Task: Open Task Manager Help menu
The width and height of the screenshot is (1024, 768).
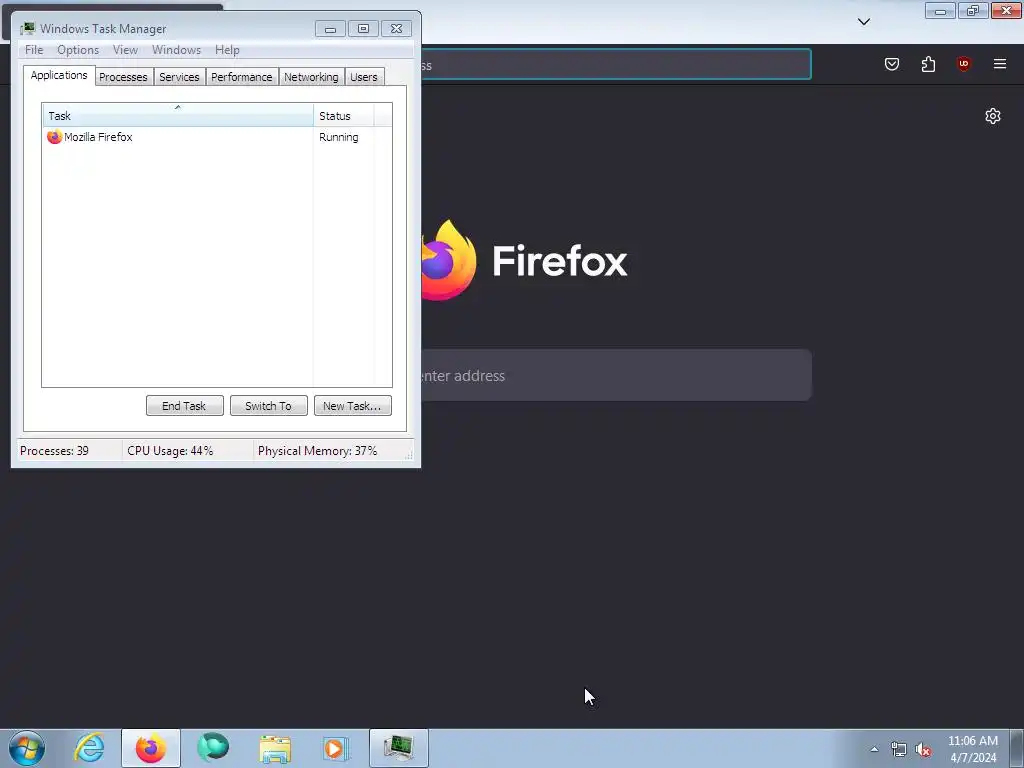Action: pyautogui.click(x=227, y=50)
